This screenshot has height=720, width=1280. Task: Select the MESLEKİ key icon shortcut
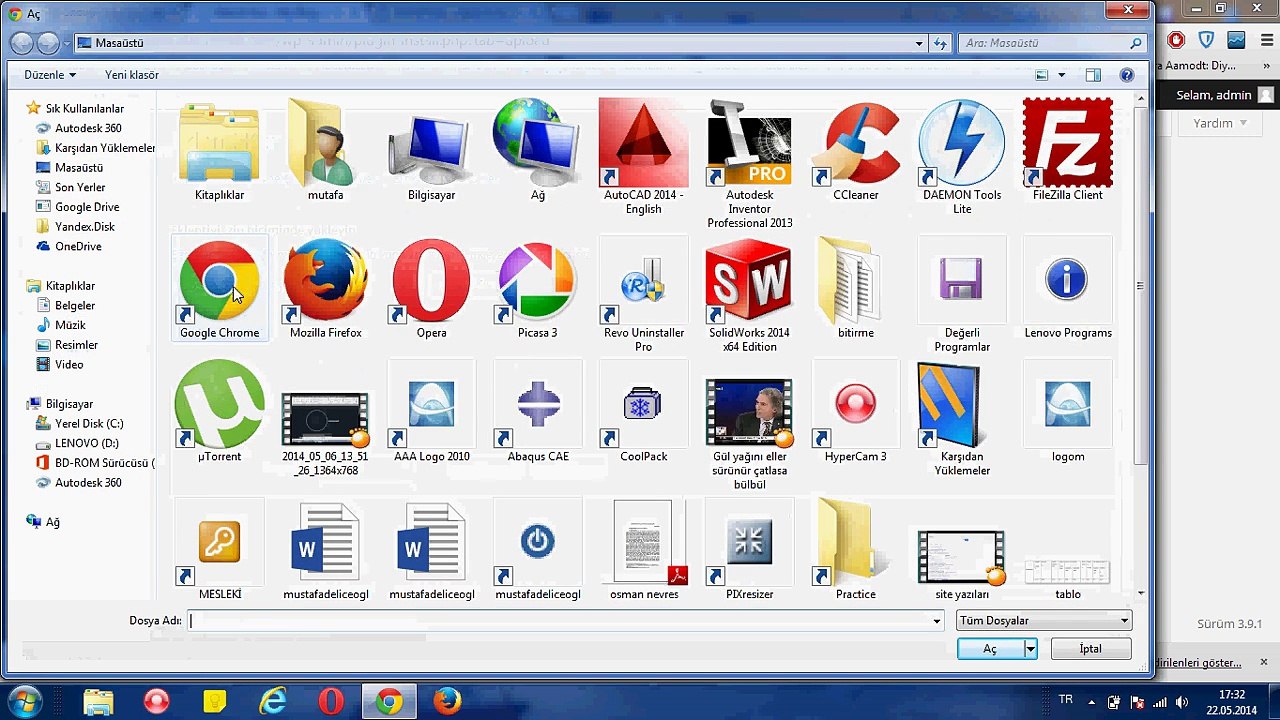click(x=219, y=550)
